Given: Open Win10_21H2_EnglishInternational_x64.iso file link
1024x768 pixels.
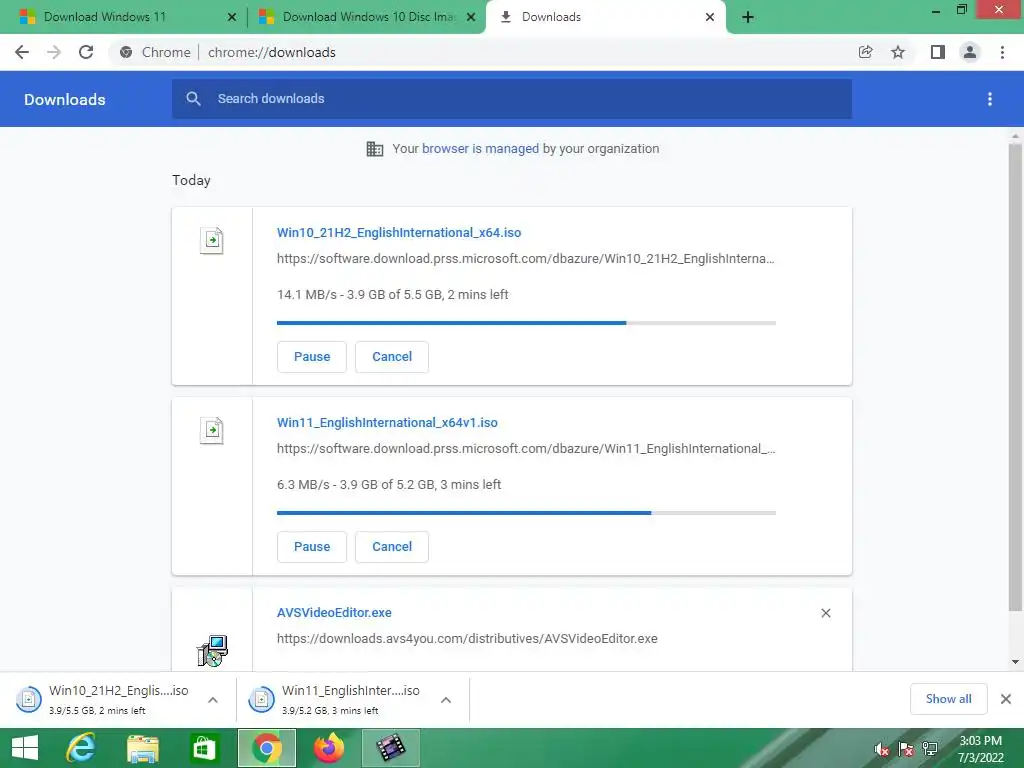Looking at the screenshot, I should (x=399, y=232).
